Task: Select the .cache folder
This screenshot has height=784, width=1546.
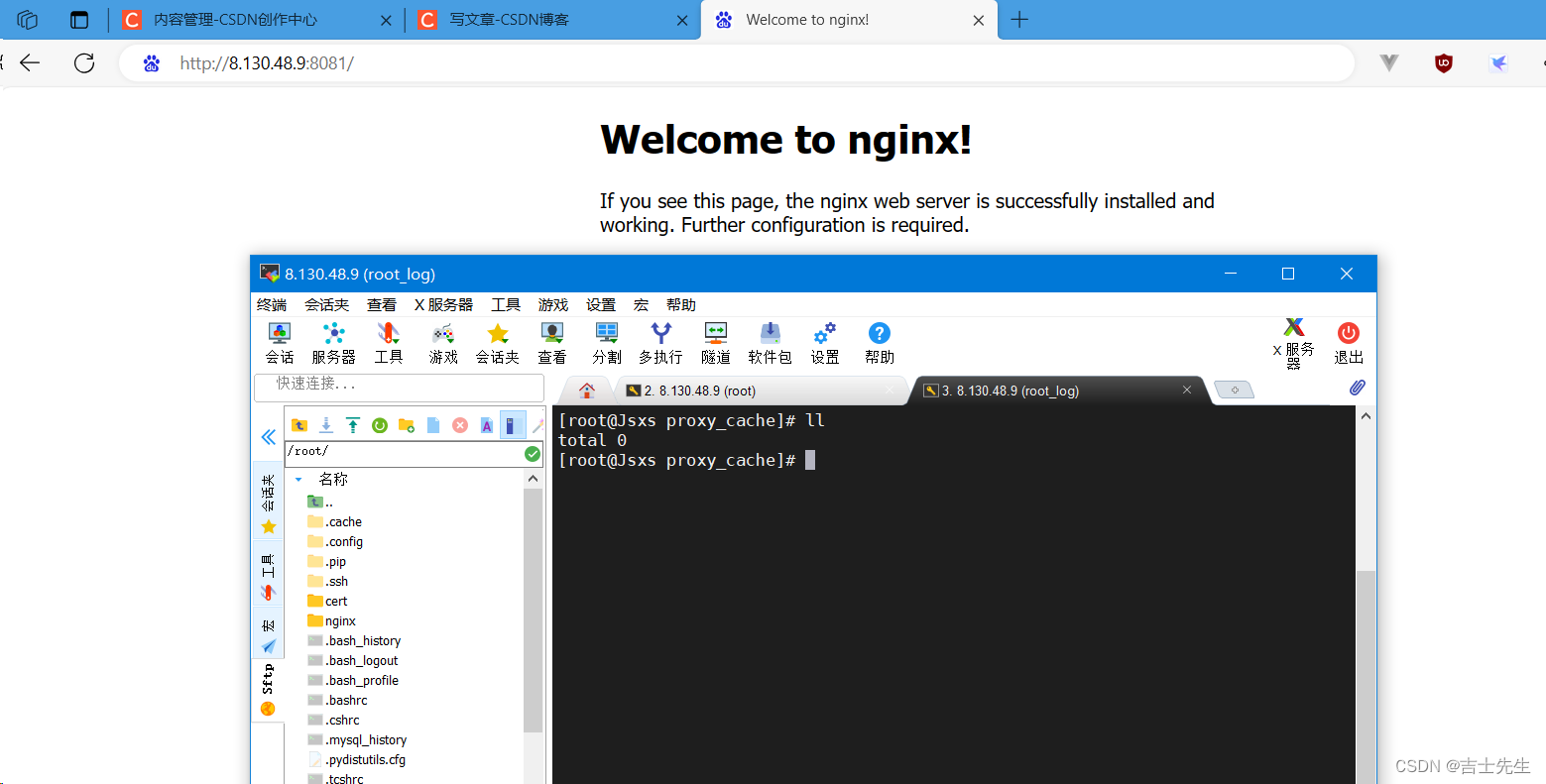Action: click(335, 522)
